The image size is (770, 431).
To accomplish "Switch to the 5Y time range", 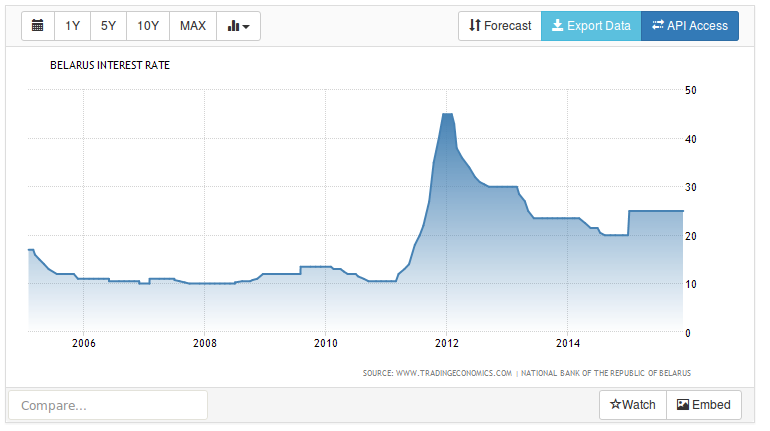I will (109, 26).
